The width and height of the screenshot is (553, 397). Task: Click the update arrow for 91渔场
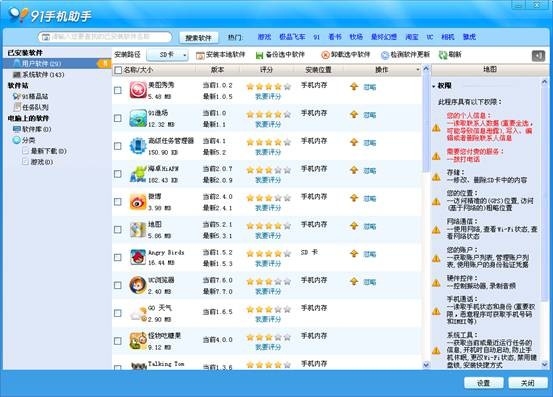[x=354, y=114]
